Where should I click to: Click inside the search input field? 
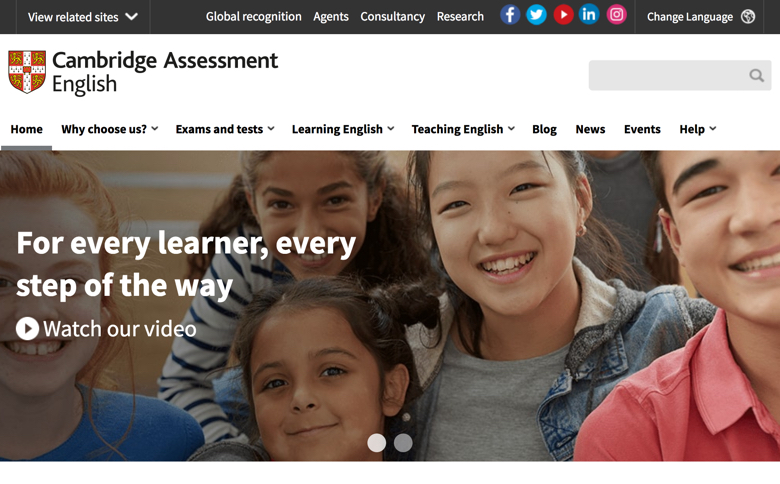tap(668, 76)
